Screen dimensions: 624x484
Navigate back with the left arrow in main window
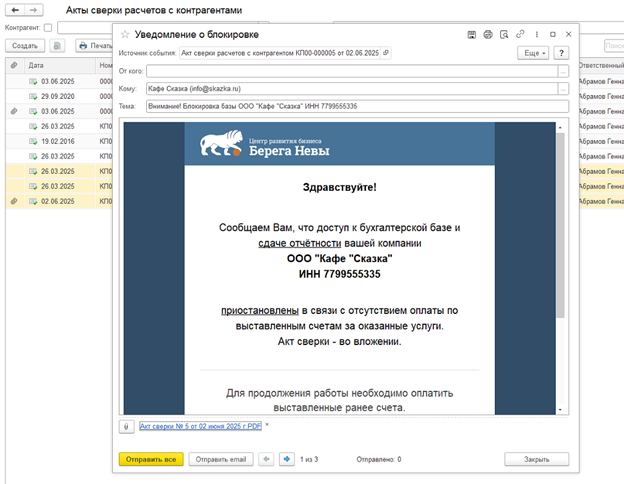(x=15, y=10)
